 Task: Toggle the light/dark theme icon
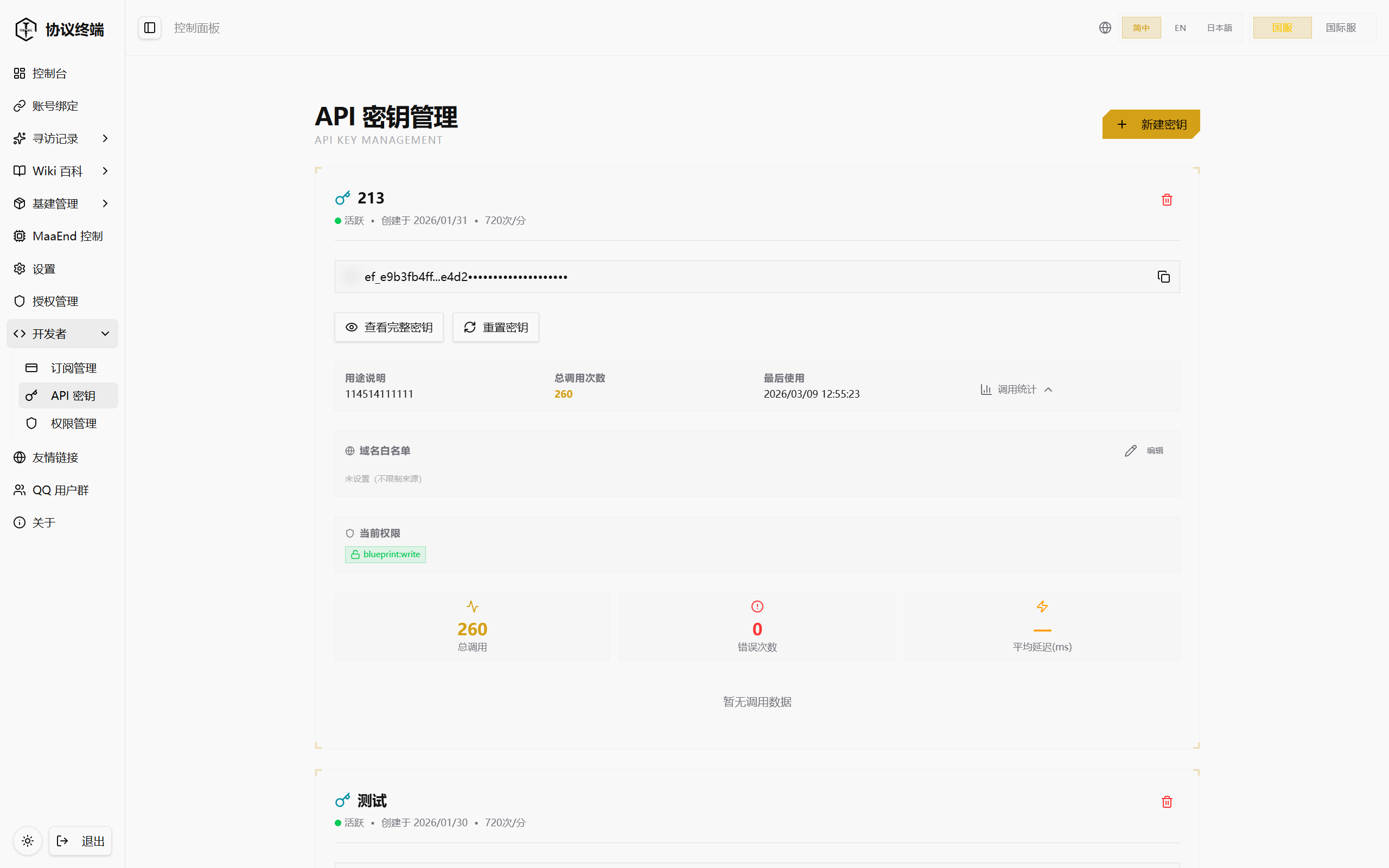(x=28, y=841)
